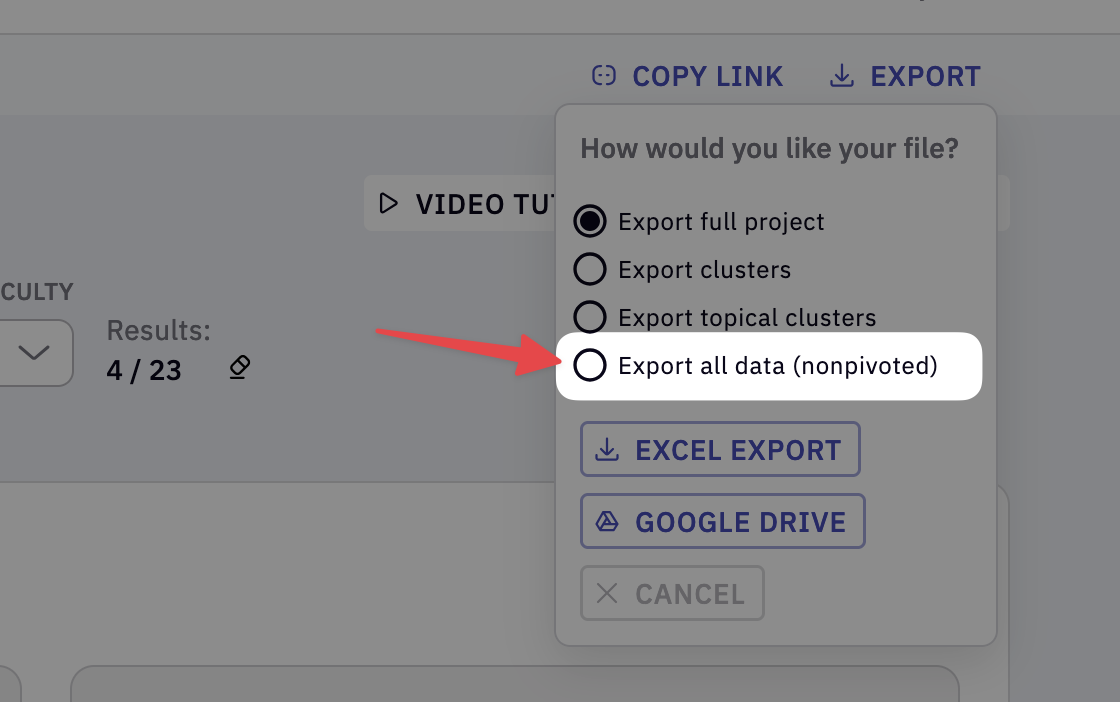Click the download icon in Excel Export
Screen dimensions: 1120x702
click(x=607, y=449)
